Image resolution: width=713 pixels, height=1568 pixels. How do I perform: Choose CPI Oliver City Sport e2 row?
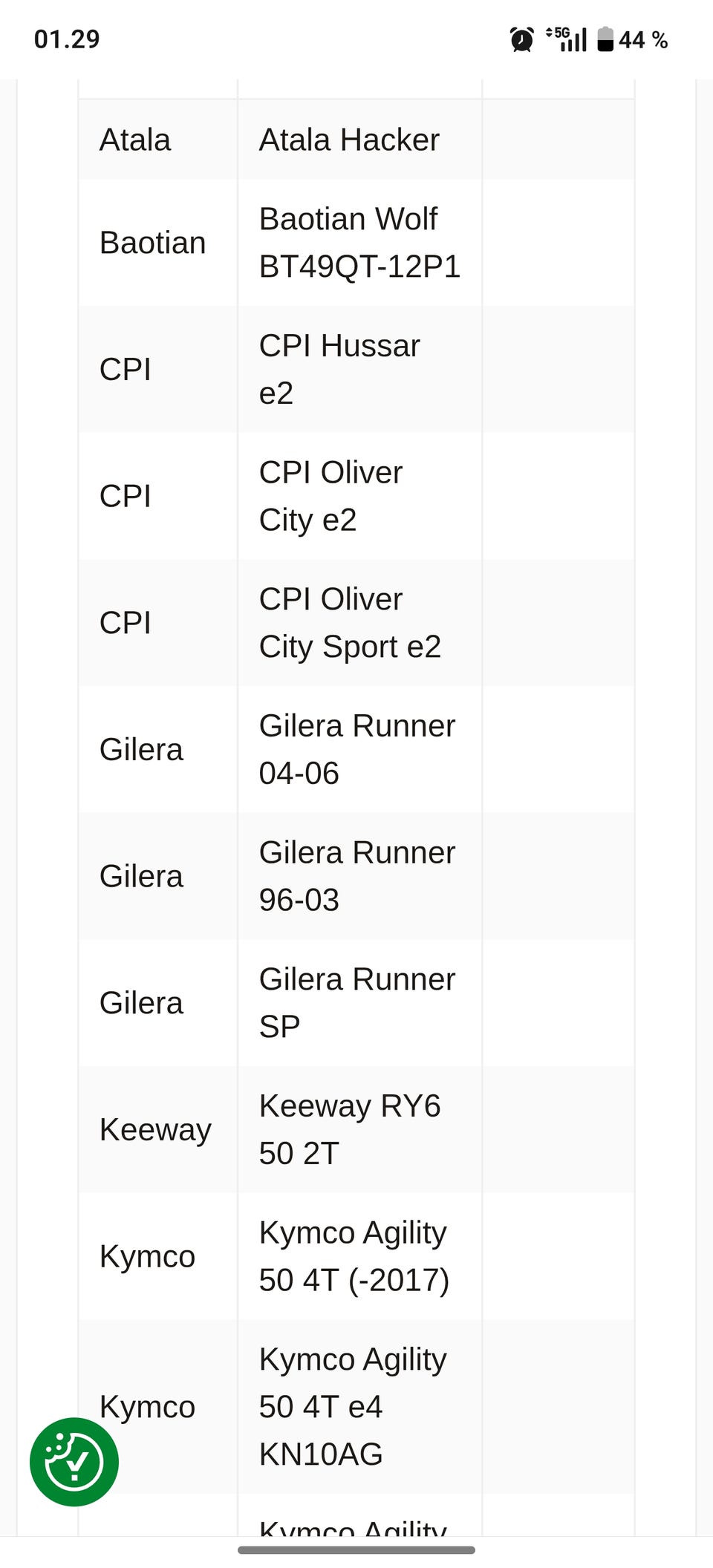[350, 622]
